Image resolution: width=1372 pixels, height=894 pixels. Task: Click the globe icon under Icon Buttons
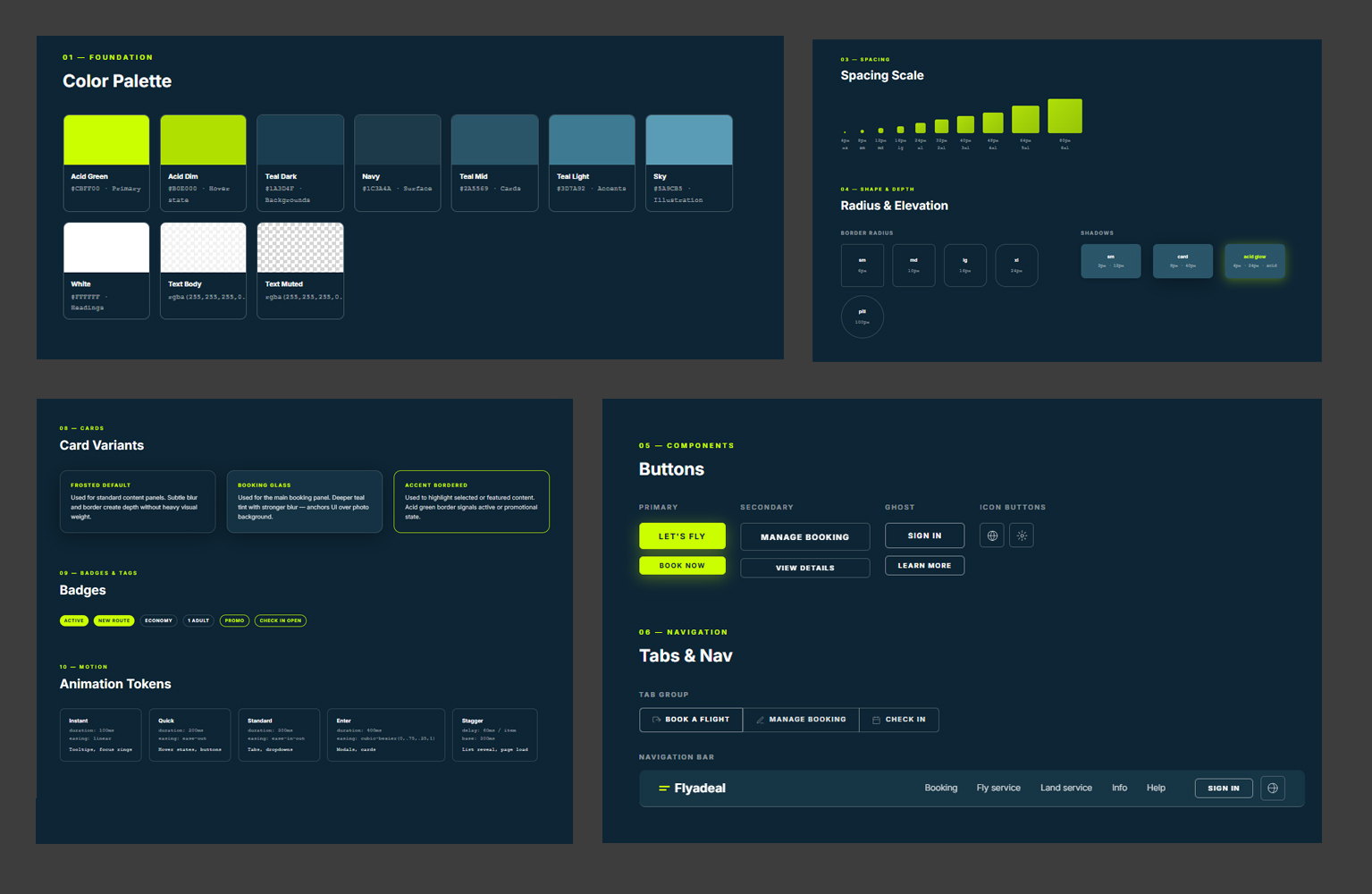[992, 536]
